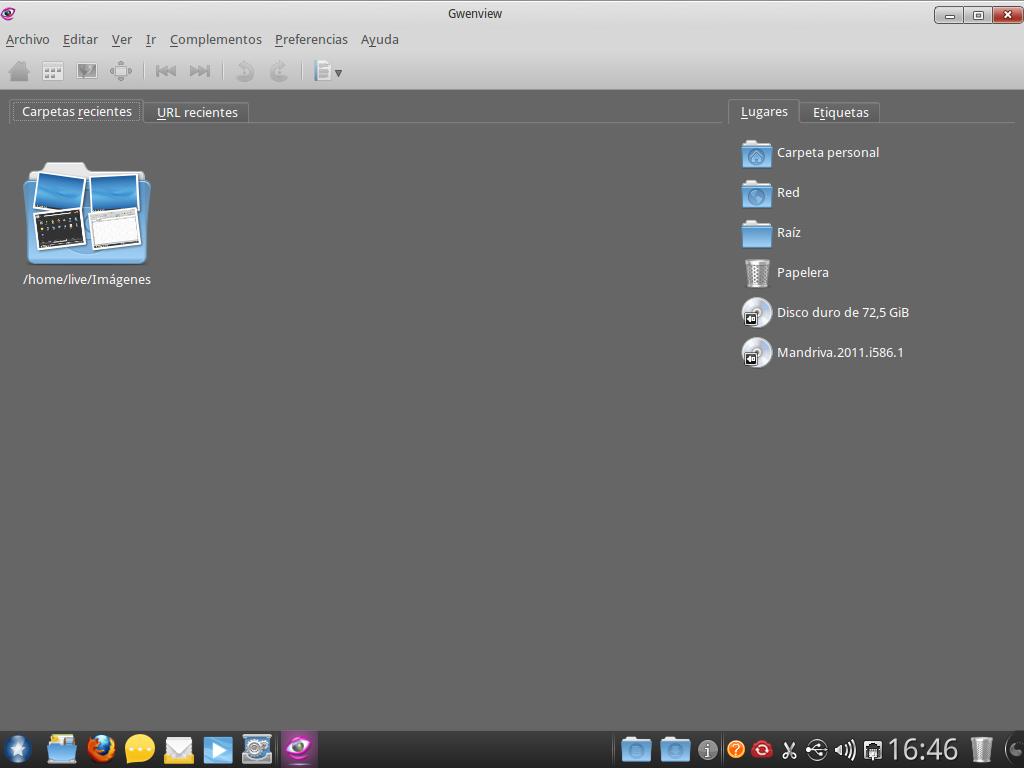Click the clock showing 16:46 in the tray

click(927, 748)
